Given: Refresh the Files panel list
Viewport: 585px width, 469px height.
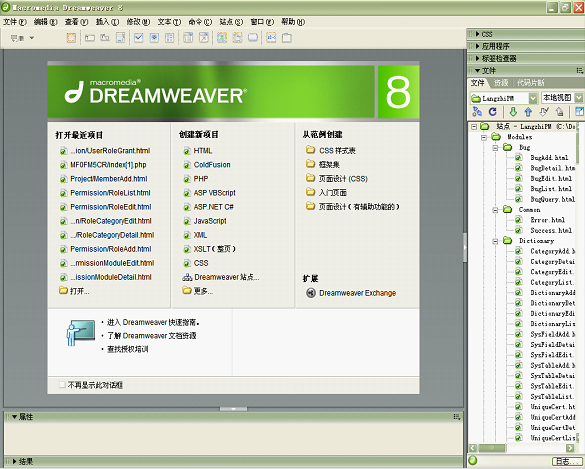Looking at the screenshot, I should pyautogui.click(x=492, y=112).
